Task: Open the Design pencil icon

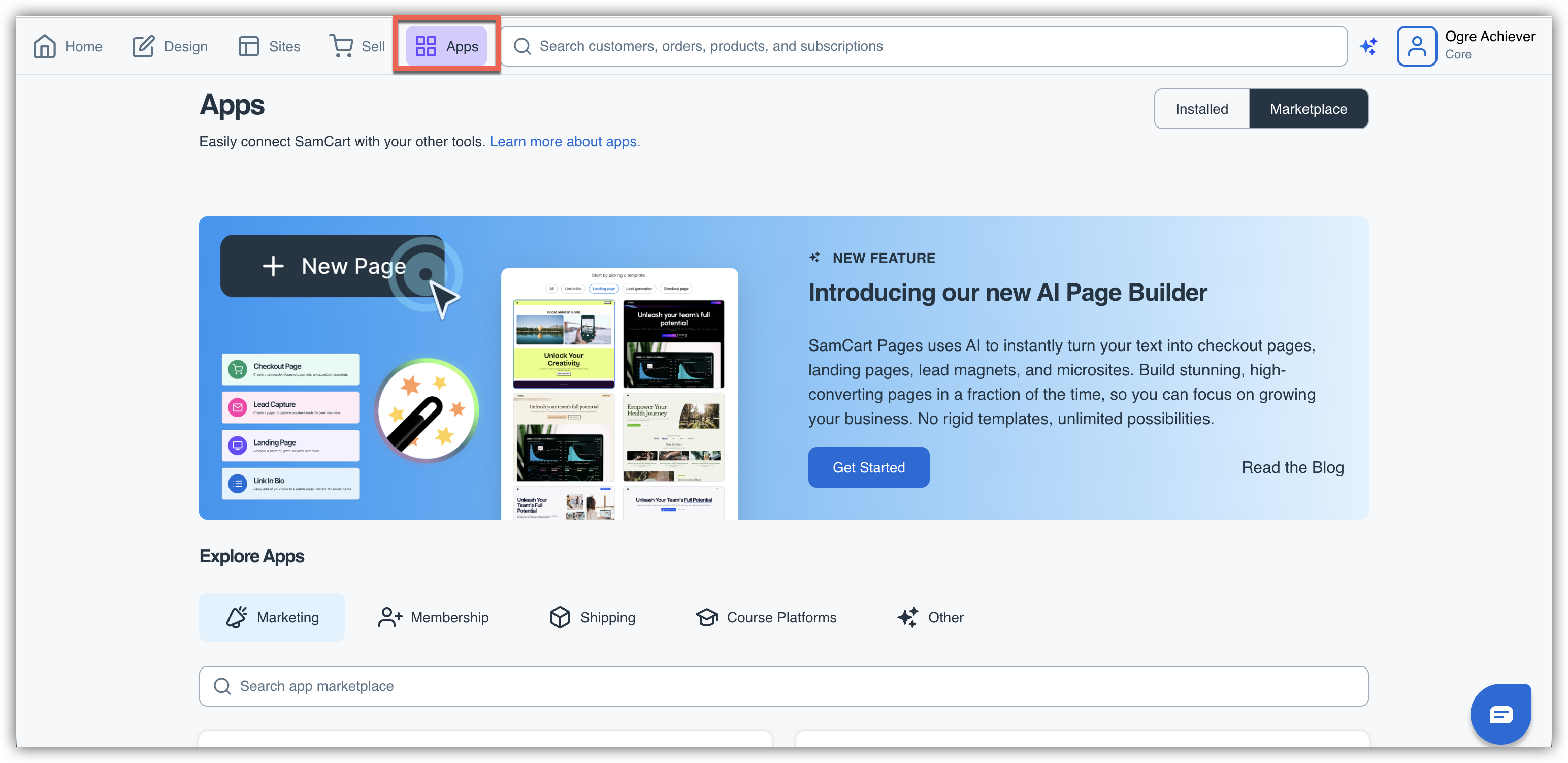Action: 143,46
